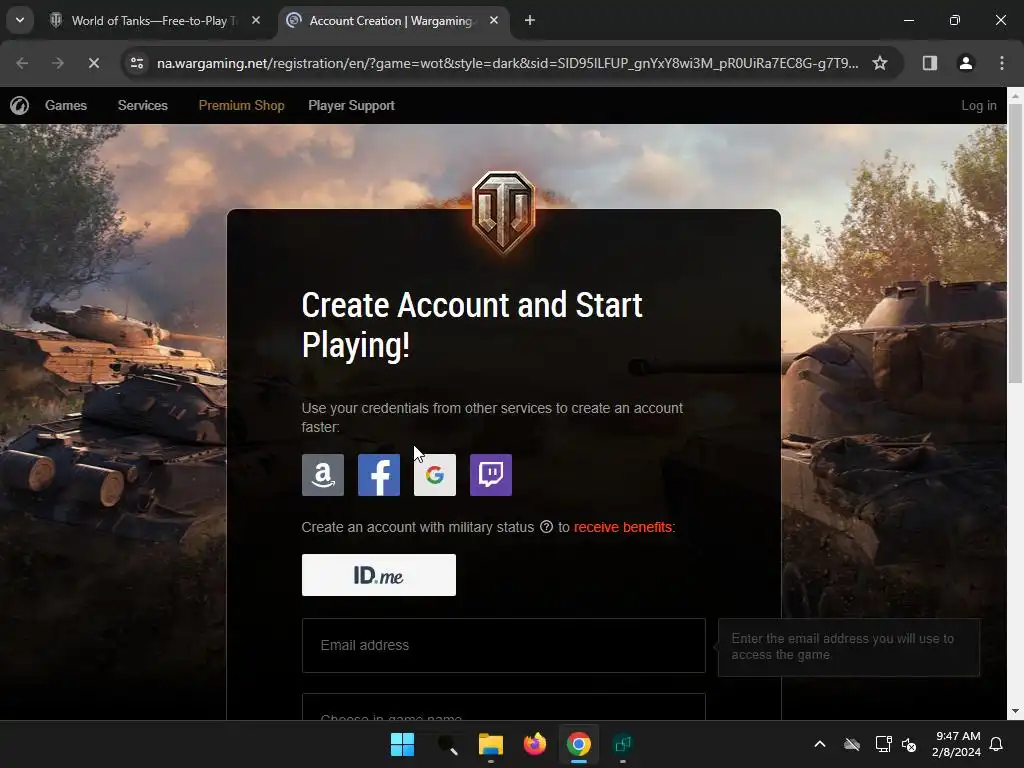Sign up with the Amazon icon
This screenshot has width=1024, height=768.
(x=323, y=475)
